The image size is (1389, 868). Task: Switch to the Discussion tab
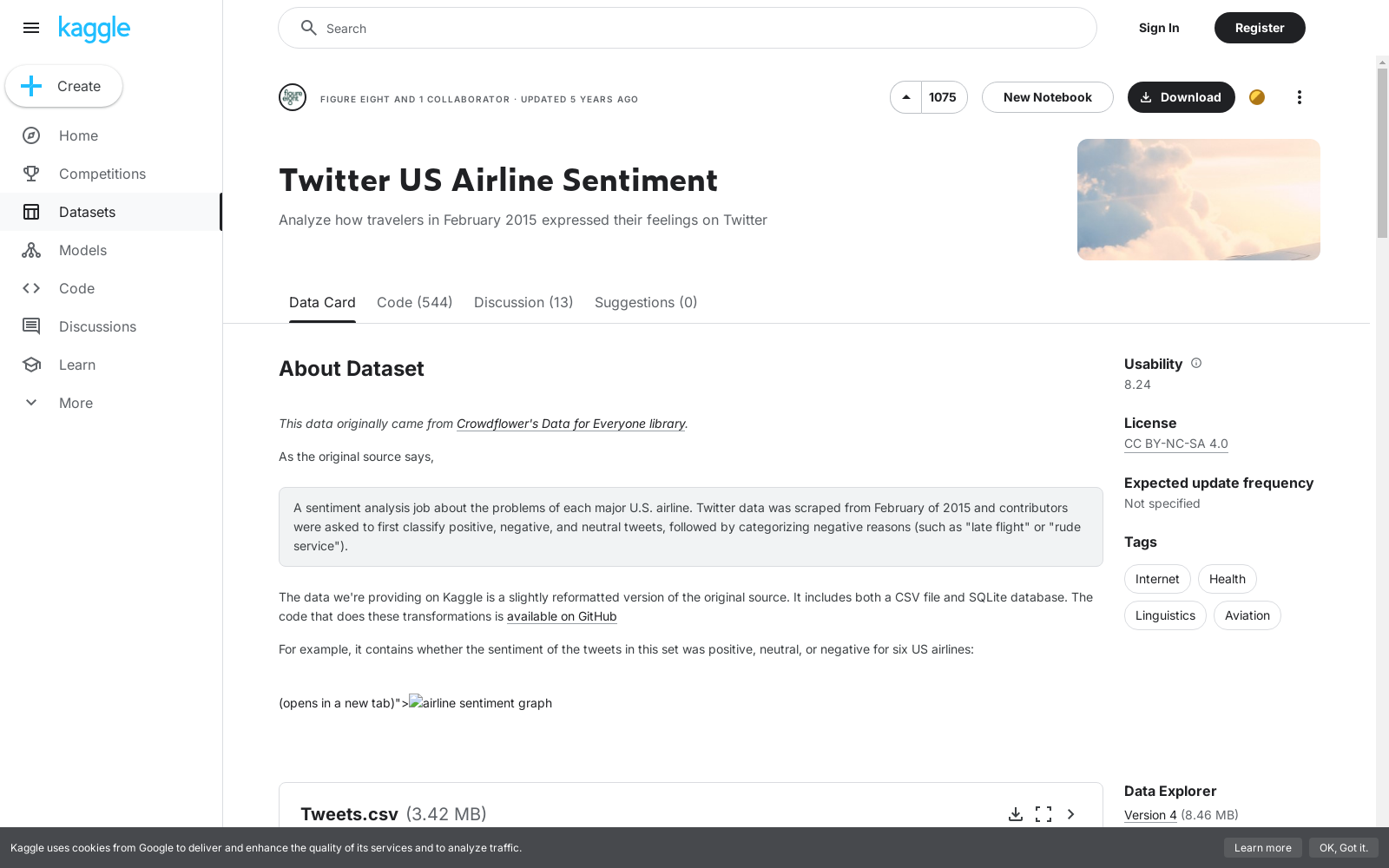pyautogui.click(x=523, y=302)
